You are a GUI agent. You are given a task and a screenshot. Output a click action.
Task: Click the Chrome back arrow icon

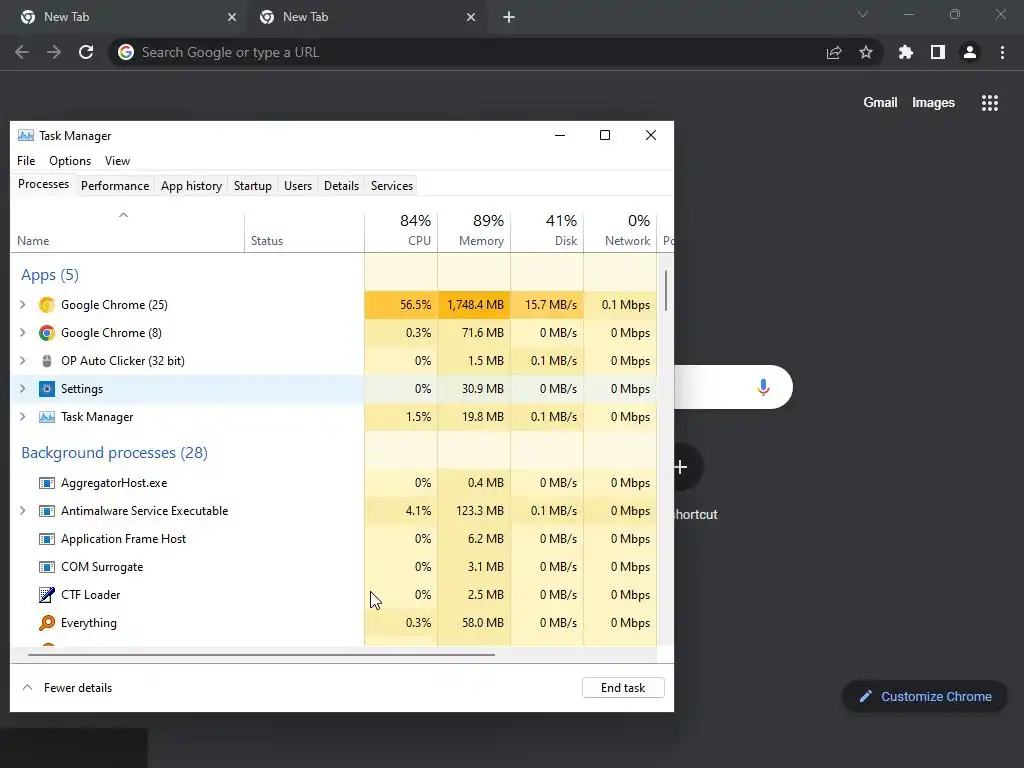click(x=22, y=52)
